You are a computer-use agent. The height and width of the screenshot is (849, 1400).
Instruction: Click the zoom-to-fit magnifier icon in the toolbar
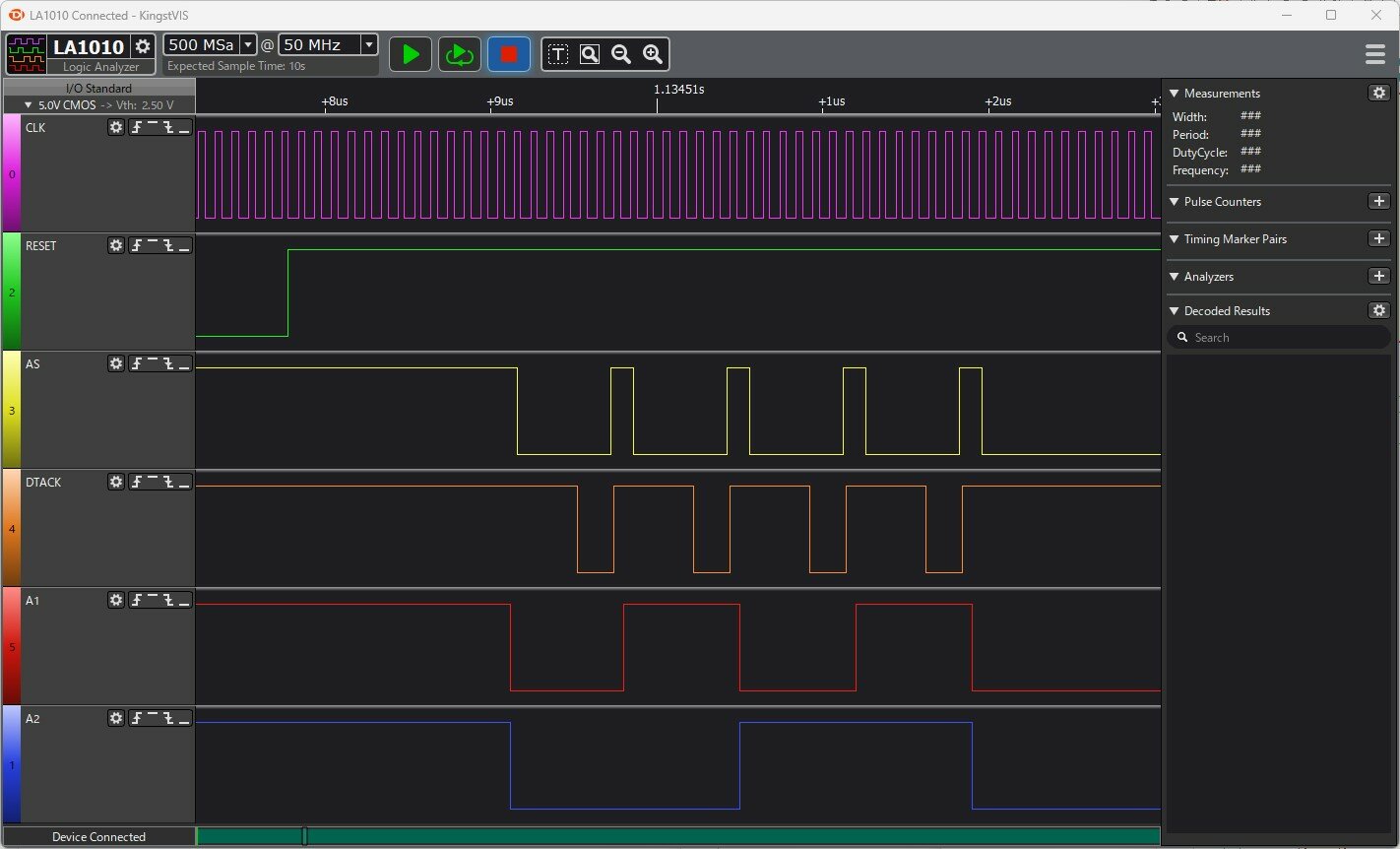[x=590, y=54]
